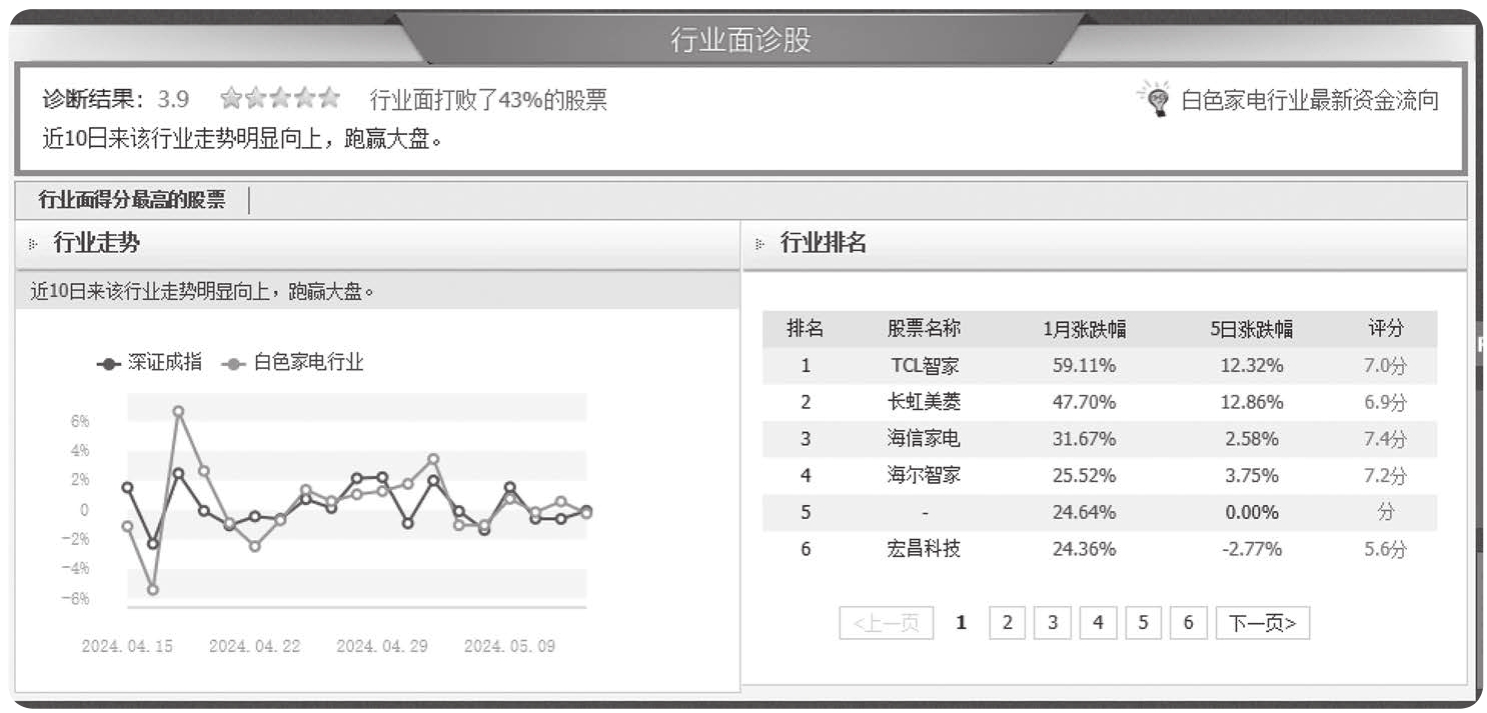Expand the 行业走势 section arrow
This screenshot has height=713, width=1487.
[x=33, y=243]
